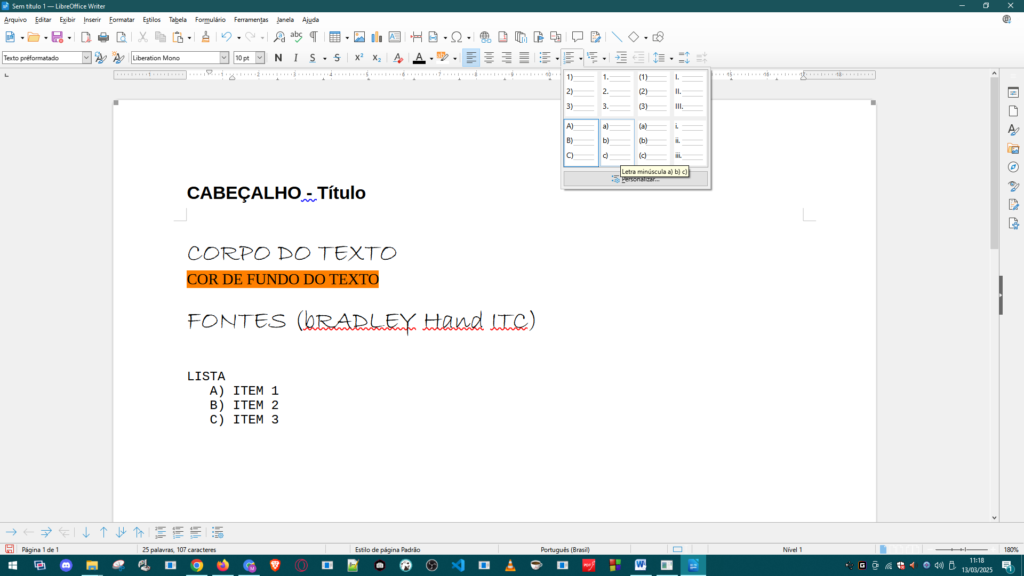The width and height of the screenshot is (1024, 576).
Task: Toggle formatting marks (pilcrow) icon
Action: (313, 37)
